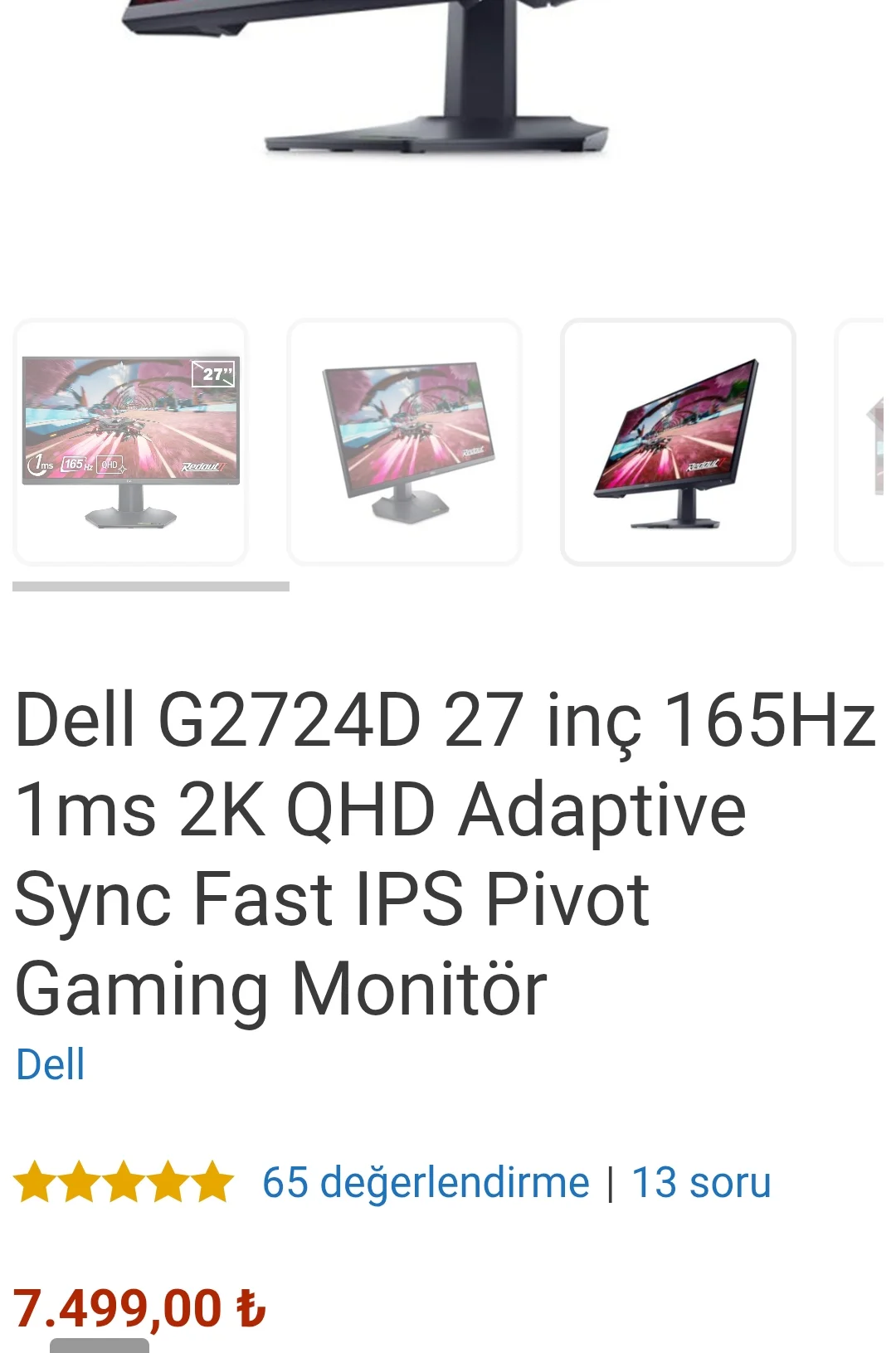Screen dimensions: 896x1353
Task: Select the dark side-angle monitor thumbnail
Action: pyautogui.click(x=678, y=442)
